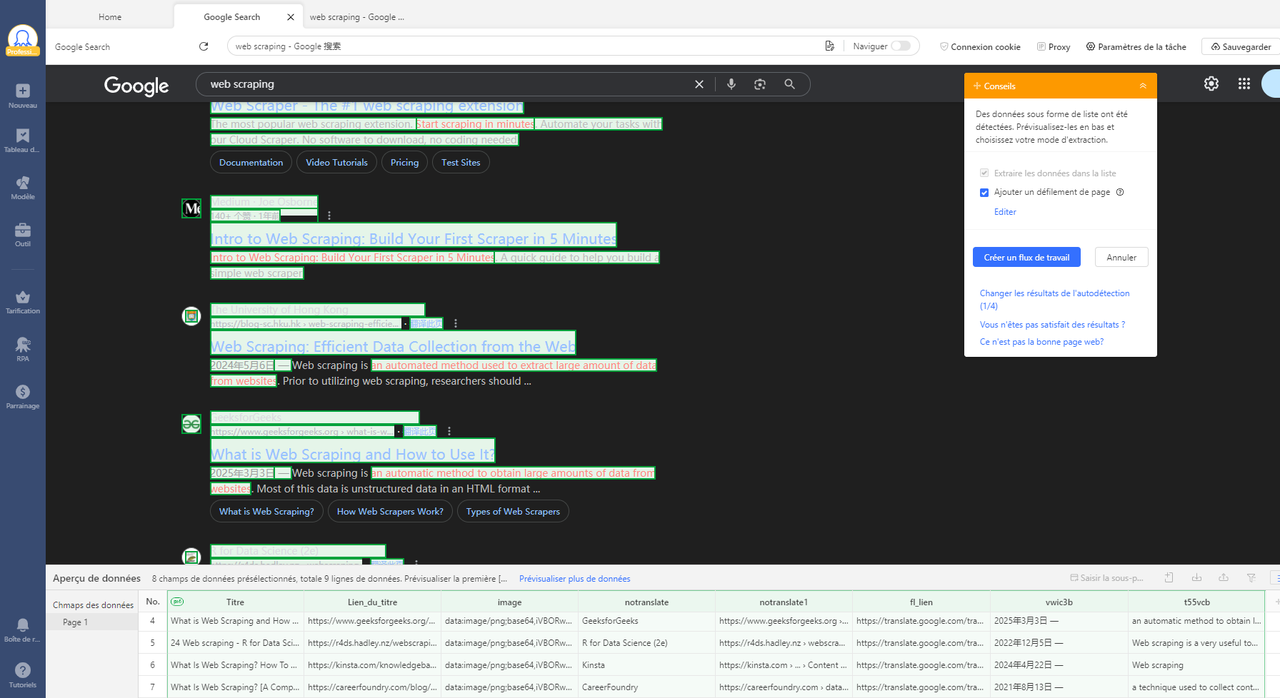Screen dimensions: 1280x698
Task: Collapse the Conseils panel with the chevron
Action: (1143, 86)
